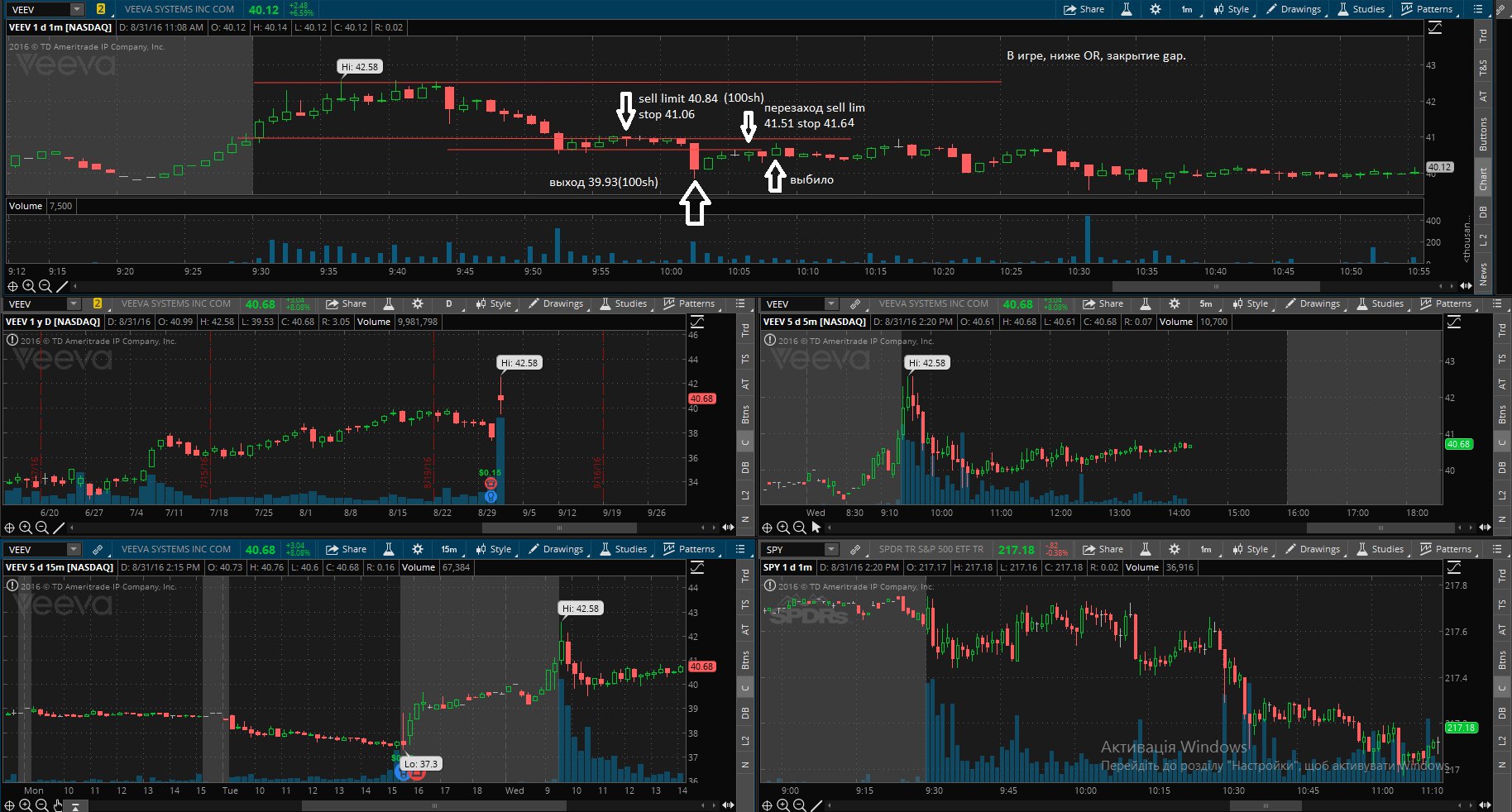Viewport: 1512px width, 812px height.
Task: Open settings gear on VEEV 15m chart toolbar
Action: [418, 549]
